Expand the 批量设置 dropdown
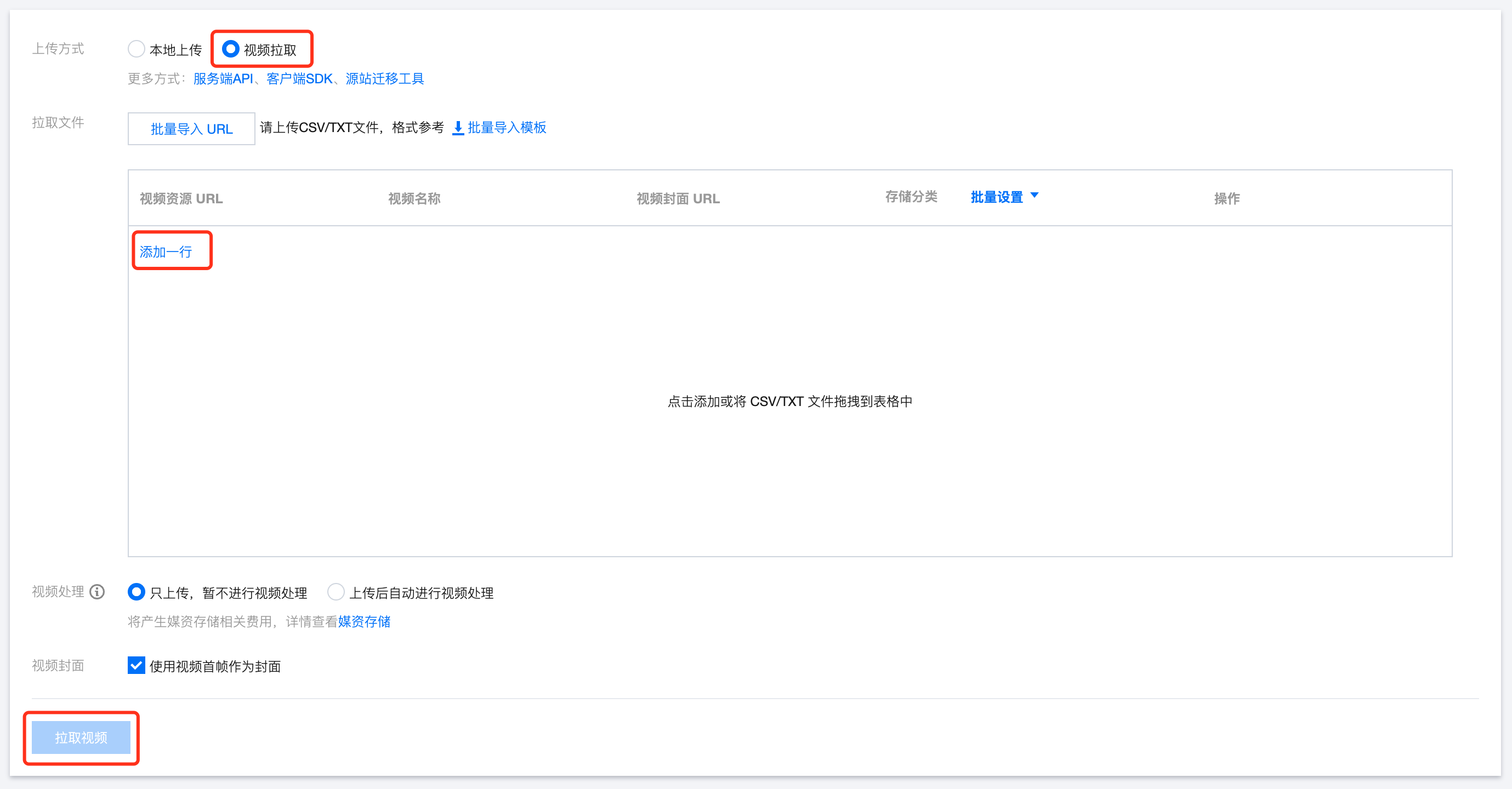 click(996, 197)
